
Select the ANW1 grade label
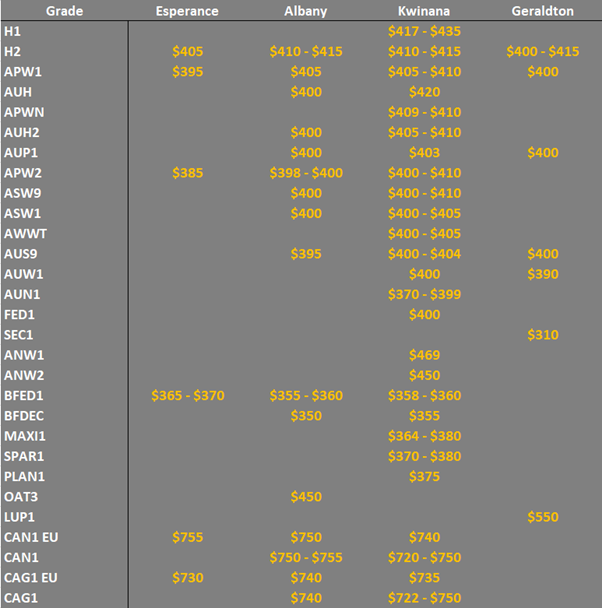pos(24,355)
